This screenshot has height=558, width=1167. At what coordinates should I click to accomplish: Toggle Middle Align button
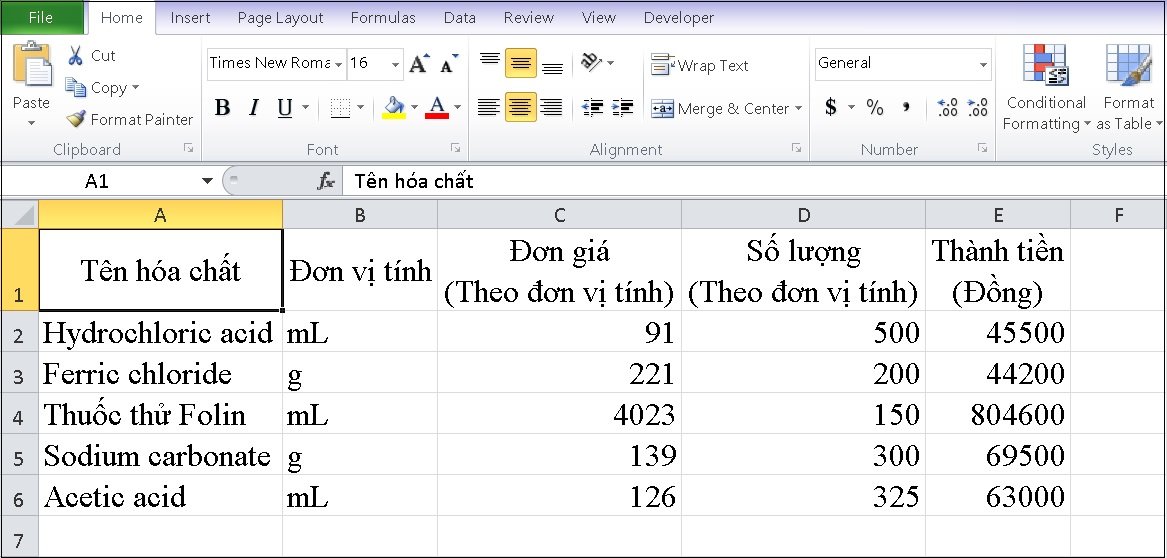pyautogui.click(x=520, y=63)
